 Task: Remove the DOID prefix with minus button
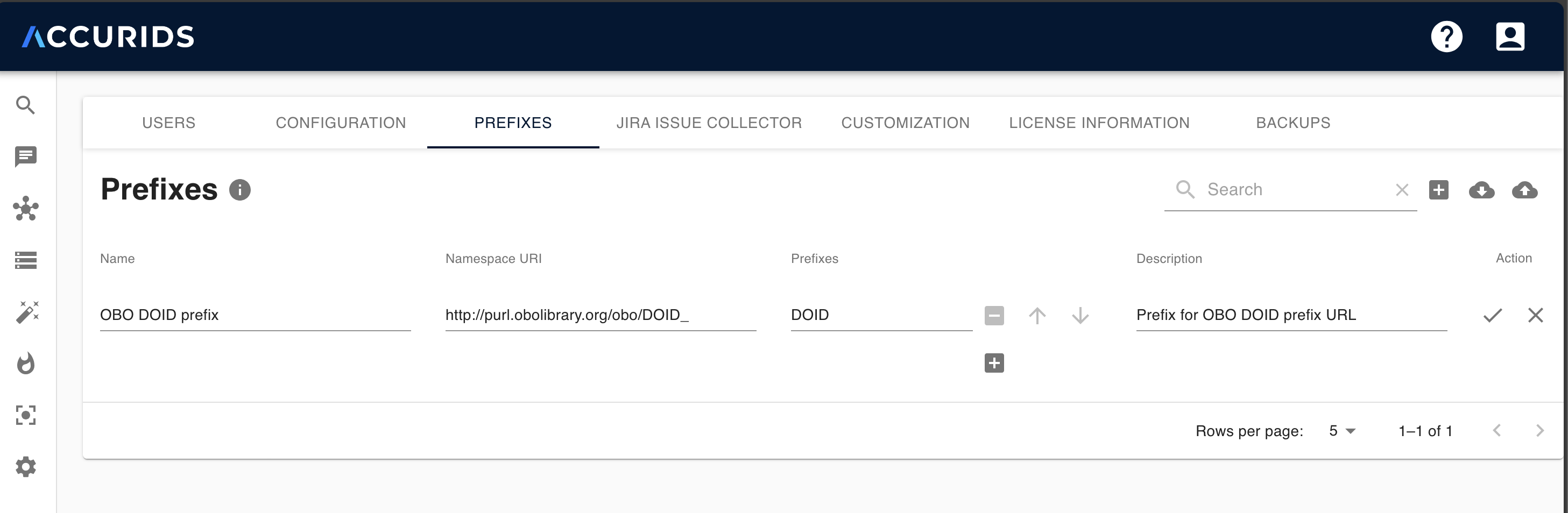(994, 315)
